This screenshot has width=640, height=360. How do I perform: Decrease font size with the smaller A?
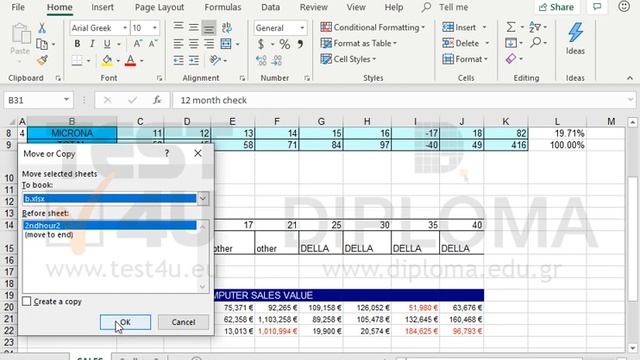(153, 44)
